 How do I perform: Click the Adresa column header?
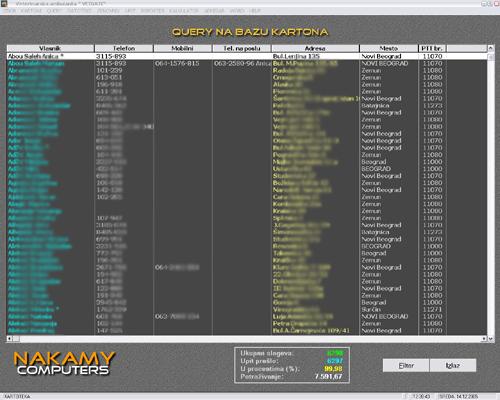coord(315,48)
